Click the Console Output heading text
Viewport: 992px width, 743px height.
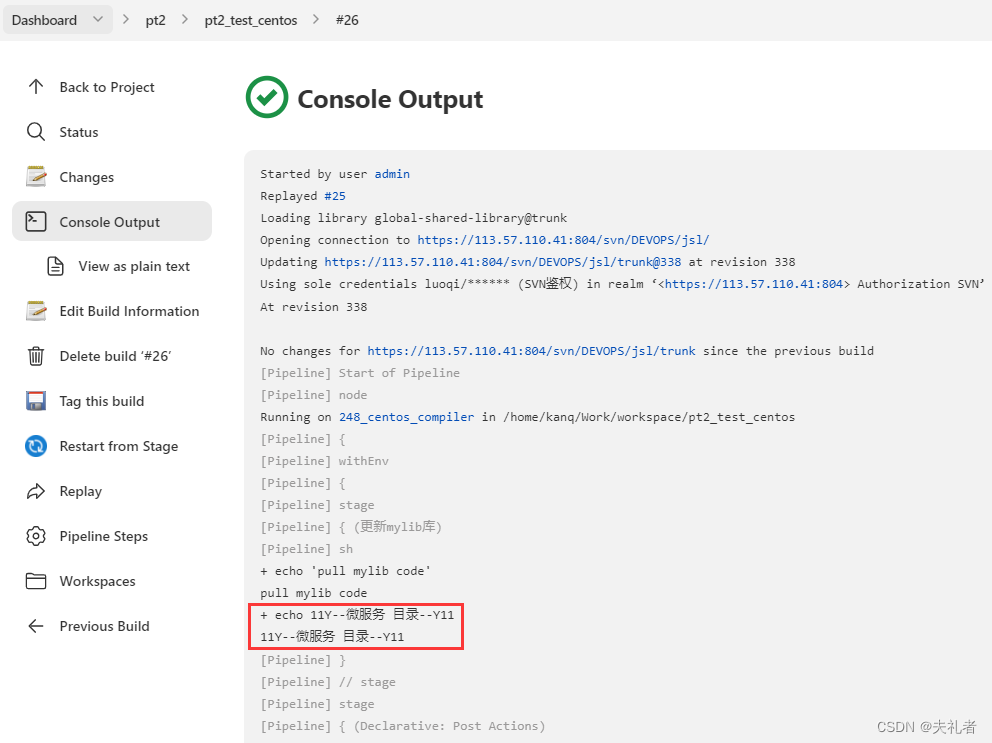coord(390,99)
